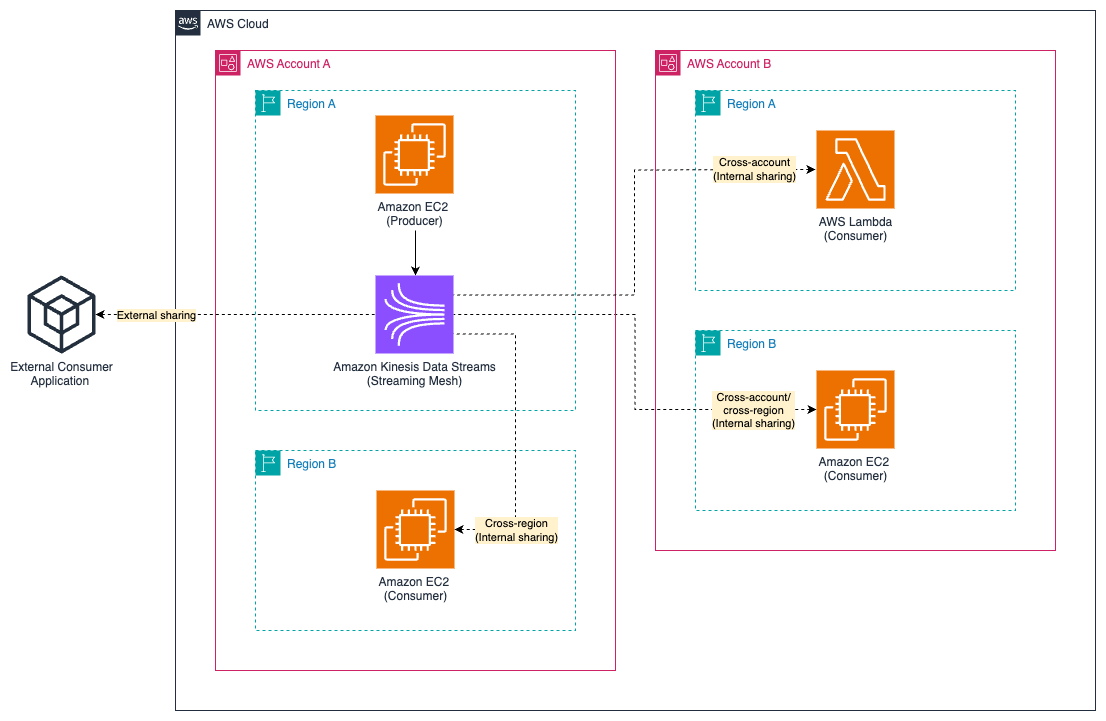The image size is (1106, 721).
Task: Click the AWS Cloud title text
Action: pos(238,24)
